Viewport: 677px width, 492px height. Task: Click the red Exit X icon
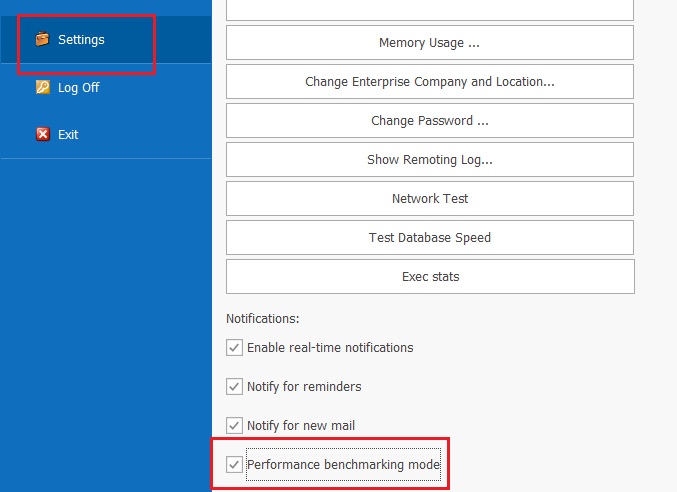(42, 134)
